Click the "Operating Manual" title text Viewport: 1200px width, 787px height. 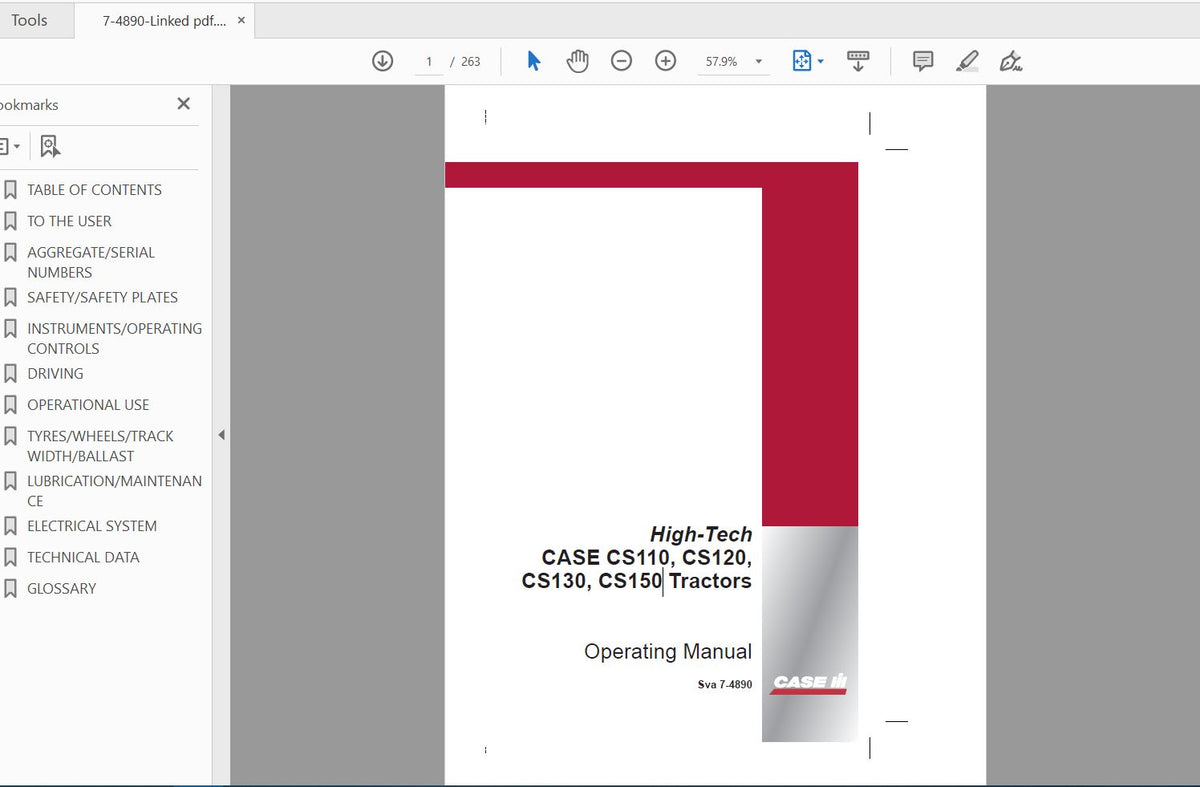pyautogui.click(x=668, y=652)
